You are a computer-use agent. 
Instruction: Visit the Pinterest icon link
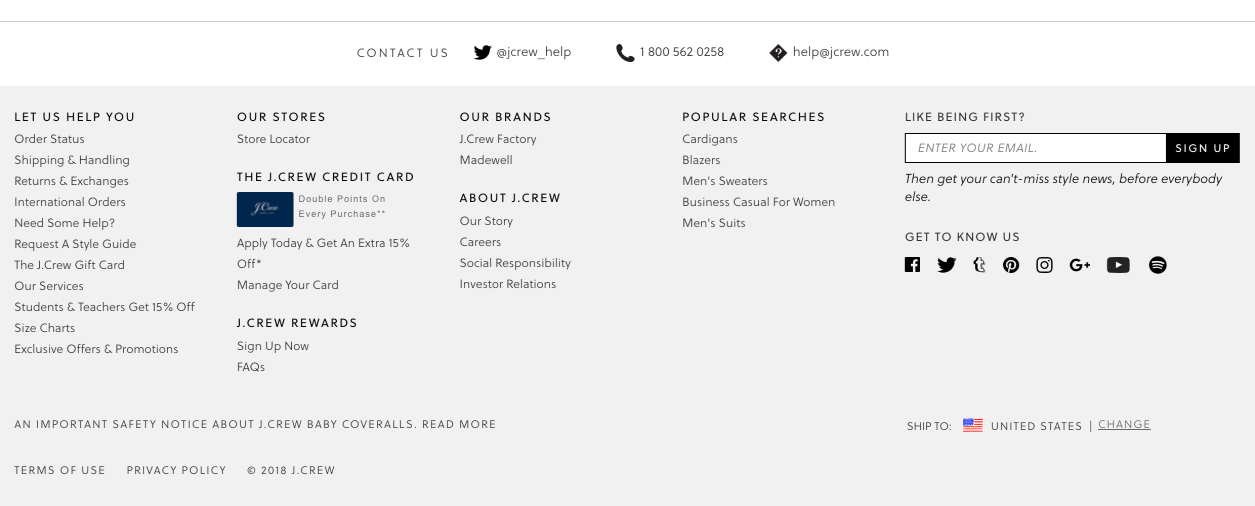[1011, 265]
